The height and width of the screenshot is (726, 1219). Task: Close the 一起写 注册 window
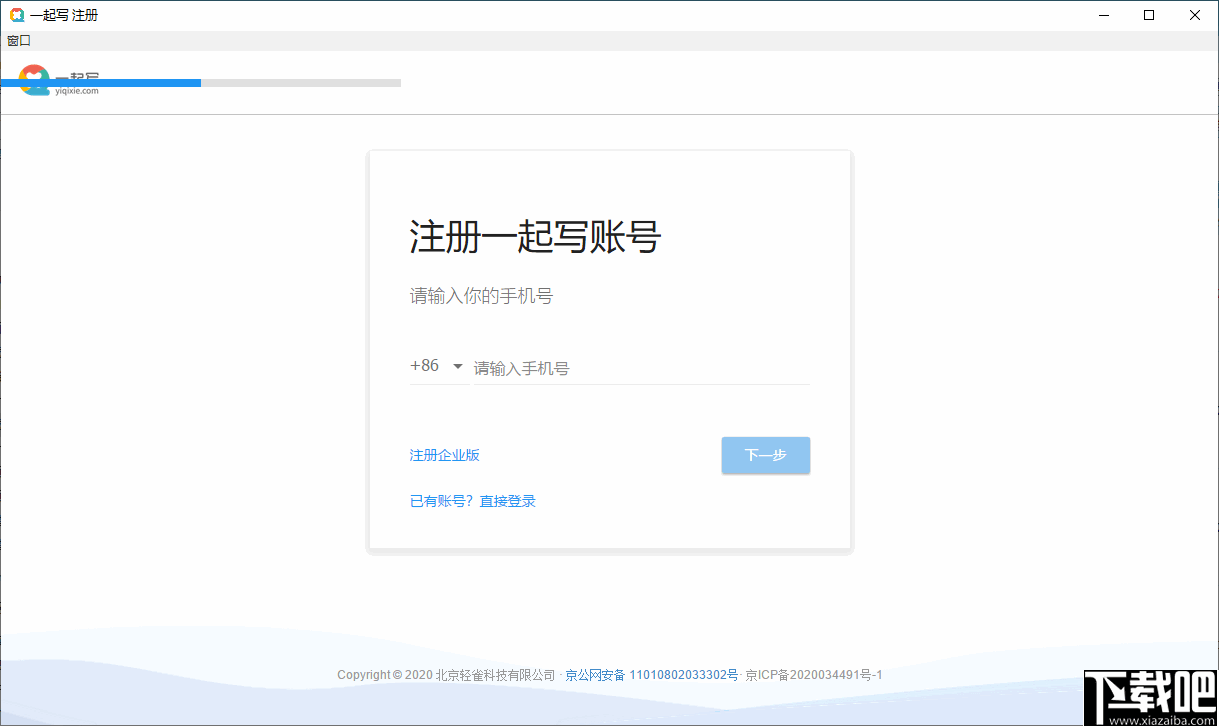1194,15
